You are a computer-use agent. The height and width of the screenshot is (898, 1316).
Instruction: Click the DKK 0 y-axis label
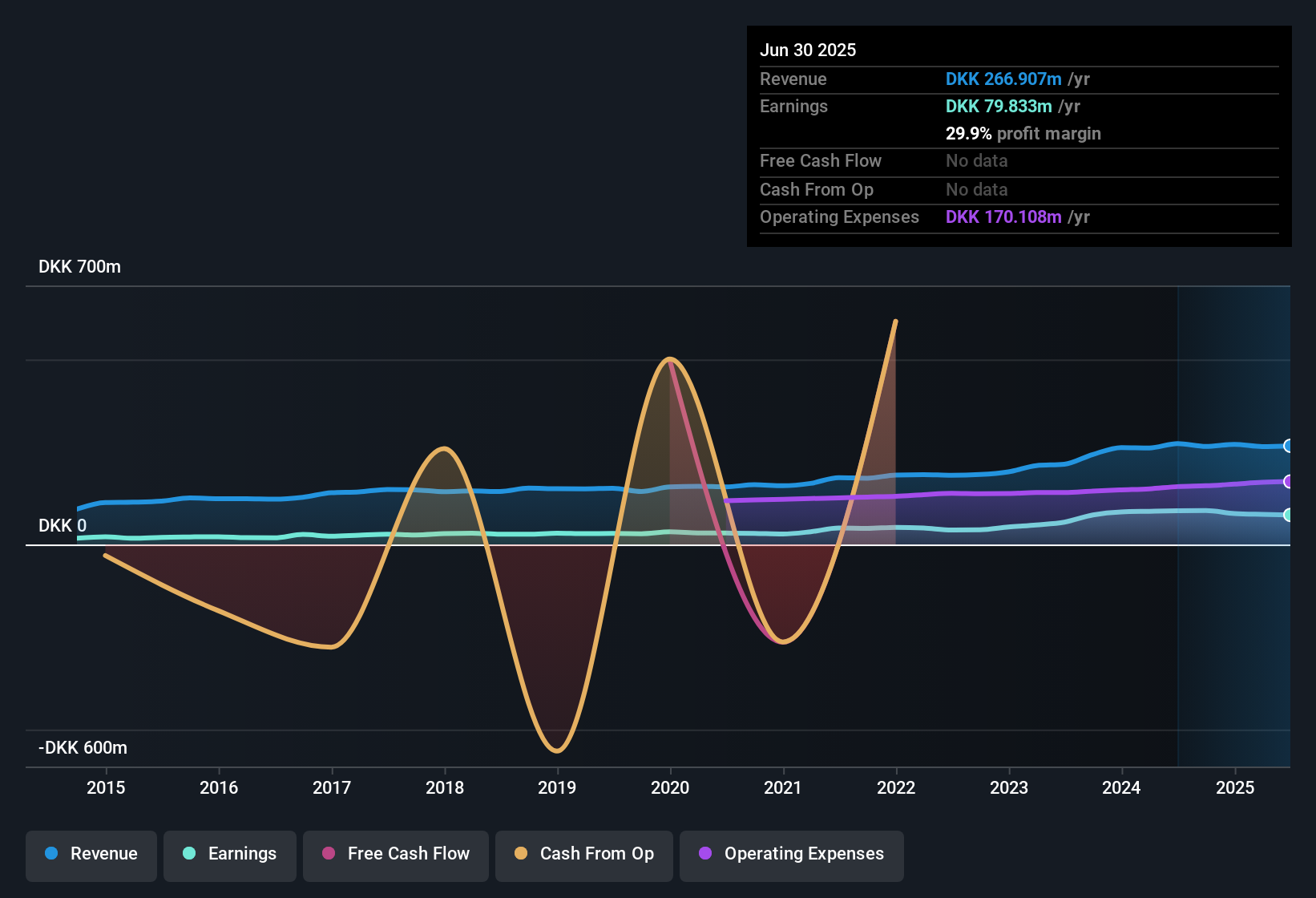(x=63, y=526)
